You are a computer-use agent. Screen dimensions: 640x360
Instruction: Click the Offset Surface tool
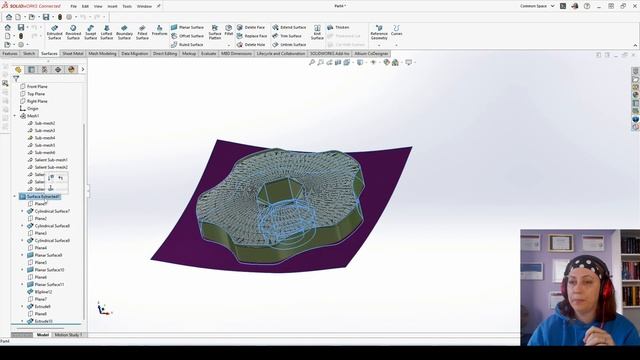(187, 36)
